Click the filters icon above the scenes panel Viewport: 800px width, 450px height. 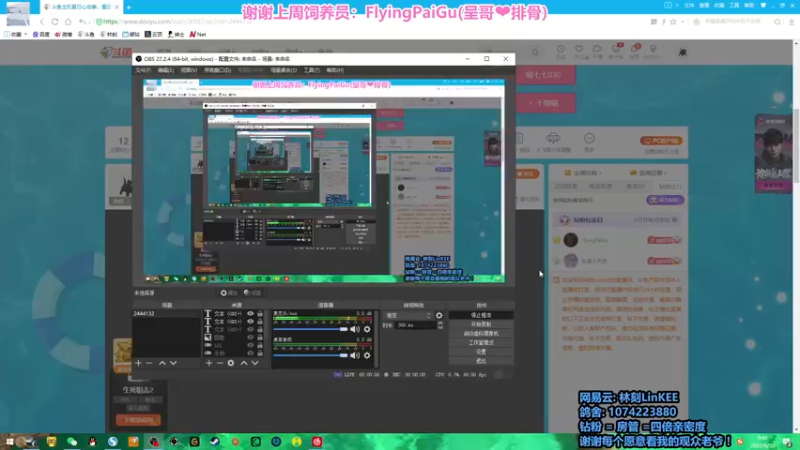pos(252,293)
